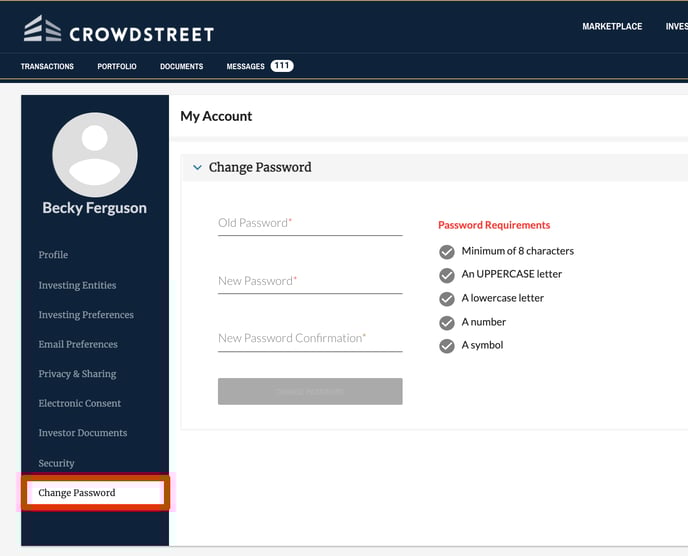Viewport: 688px width, 556px height.
Task: Click the A symbol requirement checkmark
Action: [447, 346]
